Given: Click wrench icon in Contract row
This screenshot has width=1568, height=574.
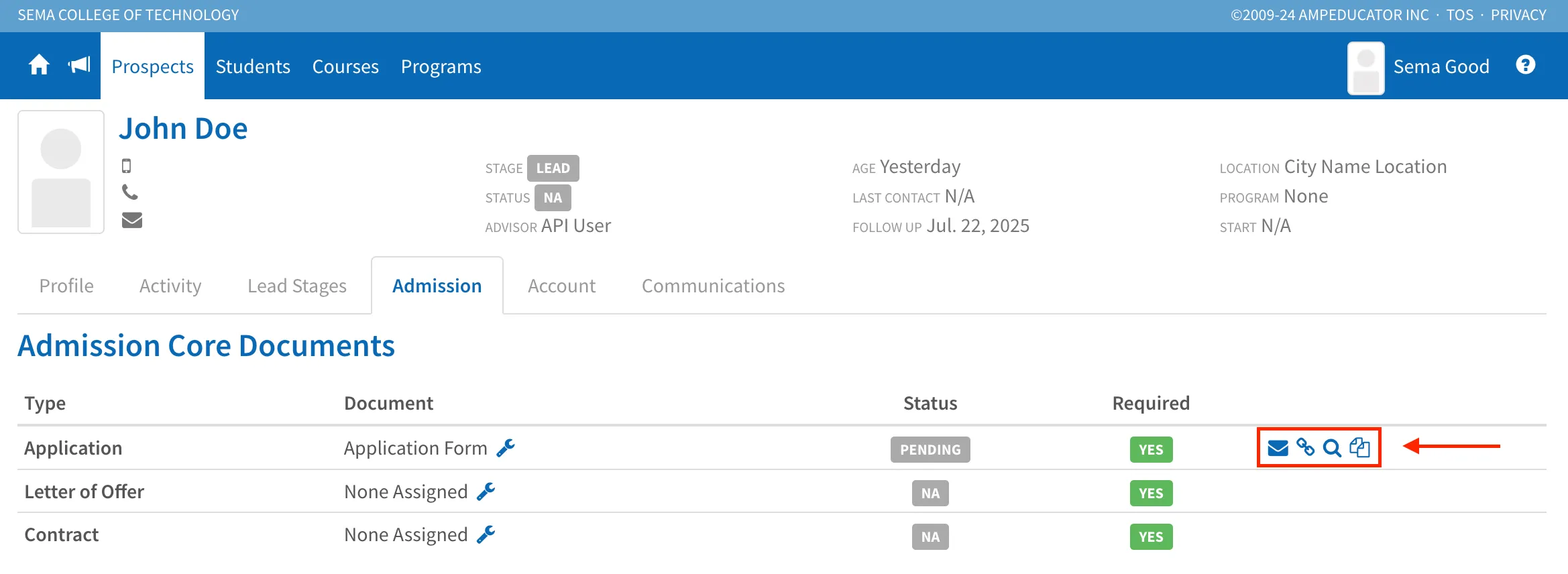Looking at the screenshot, I should (486, 534).
